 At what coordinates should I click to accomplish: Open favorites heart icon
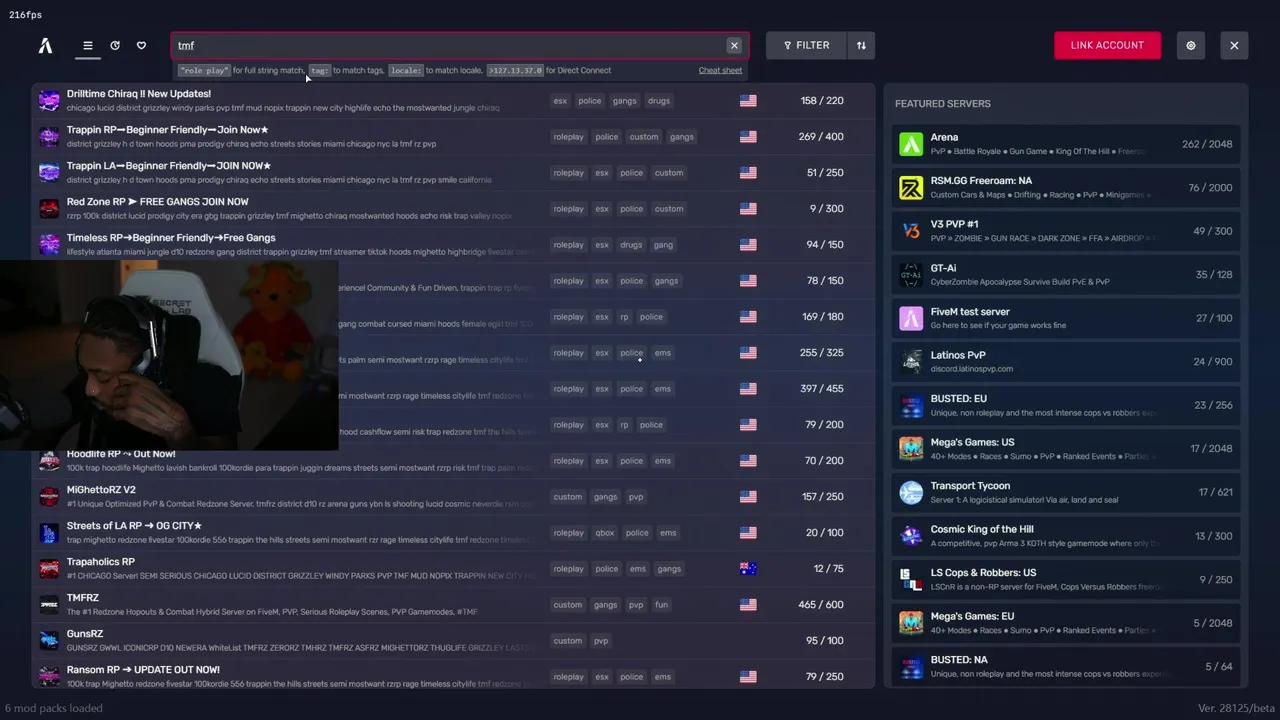coord(141,45)
